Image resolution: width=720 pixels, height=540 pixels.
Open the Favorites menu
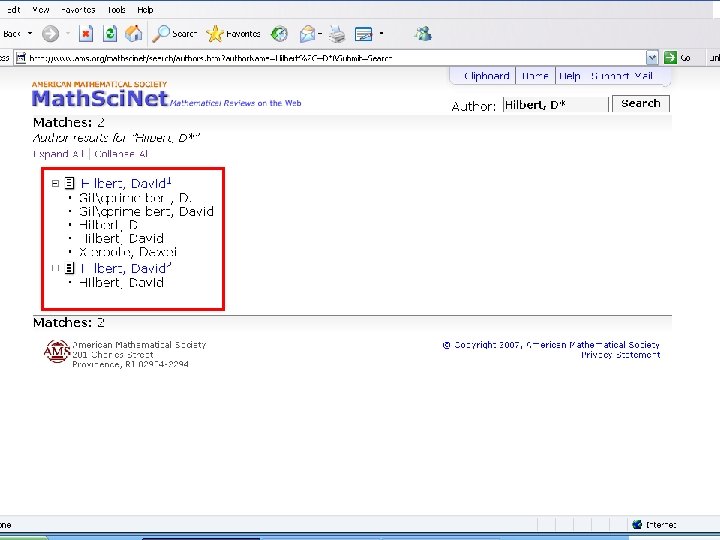(78, 10)
